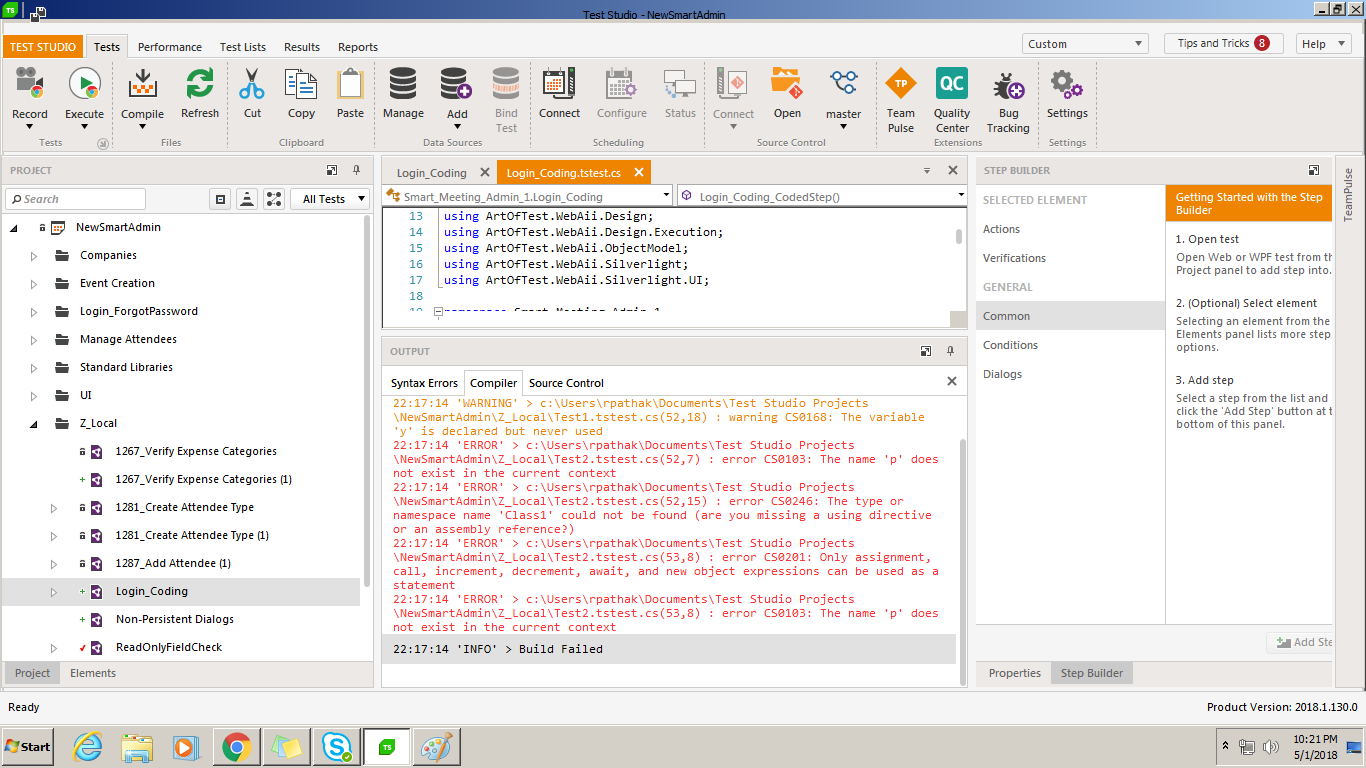Open the Team Pulse extension
The height and width of the screenshot is (768, 1366).
[x=900, y=84]
